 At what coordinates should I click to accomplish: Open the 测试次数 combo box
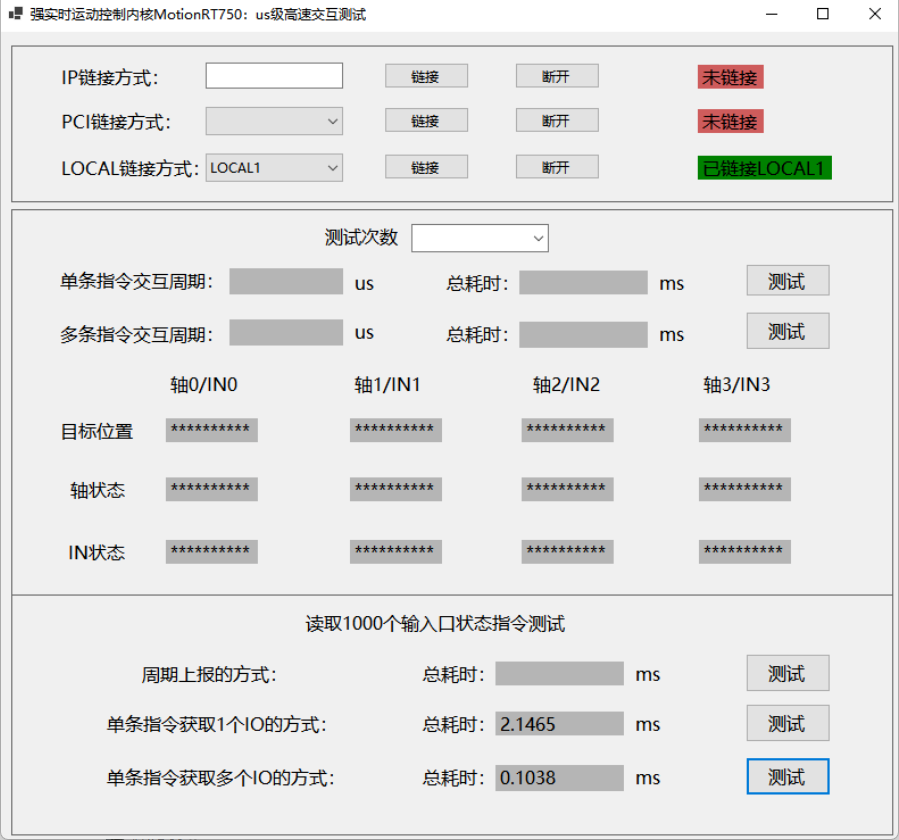coord(480,238)
